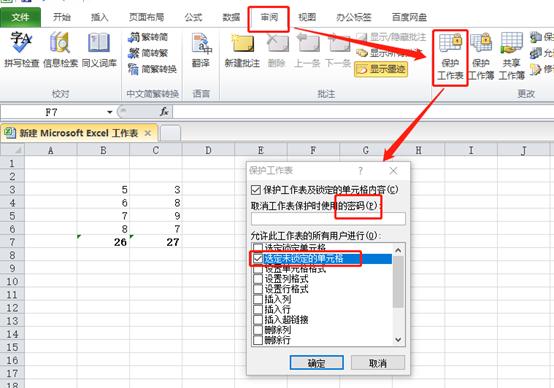Switch to the 视图 tab

tap(307, 17)
